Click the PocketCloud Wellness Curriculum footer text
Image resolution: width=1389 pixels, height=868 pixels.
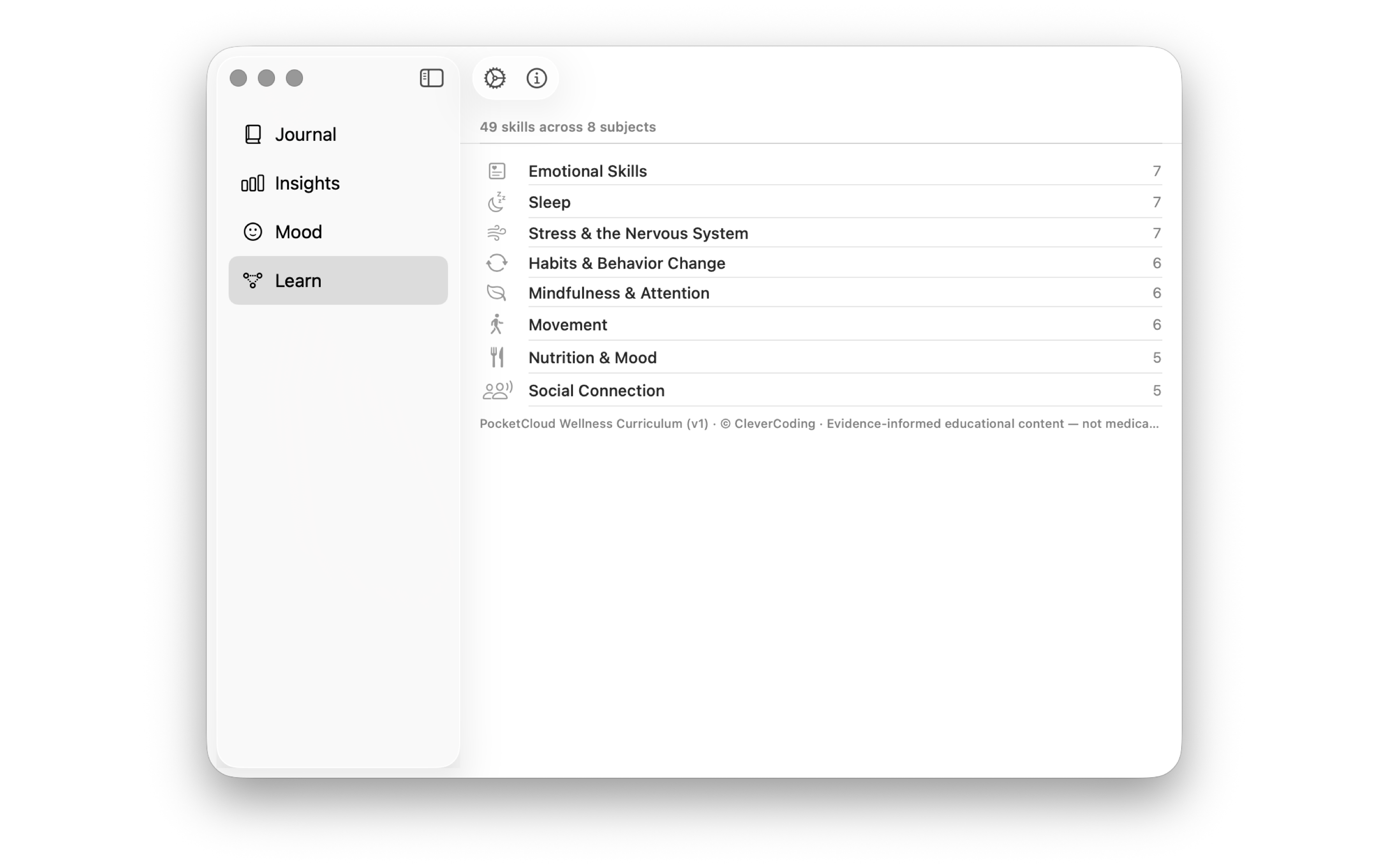tap(819, 424)
